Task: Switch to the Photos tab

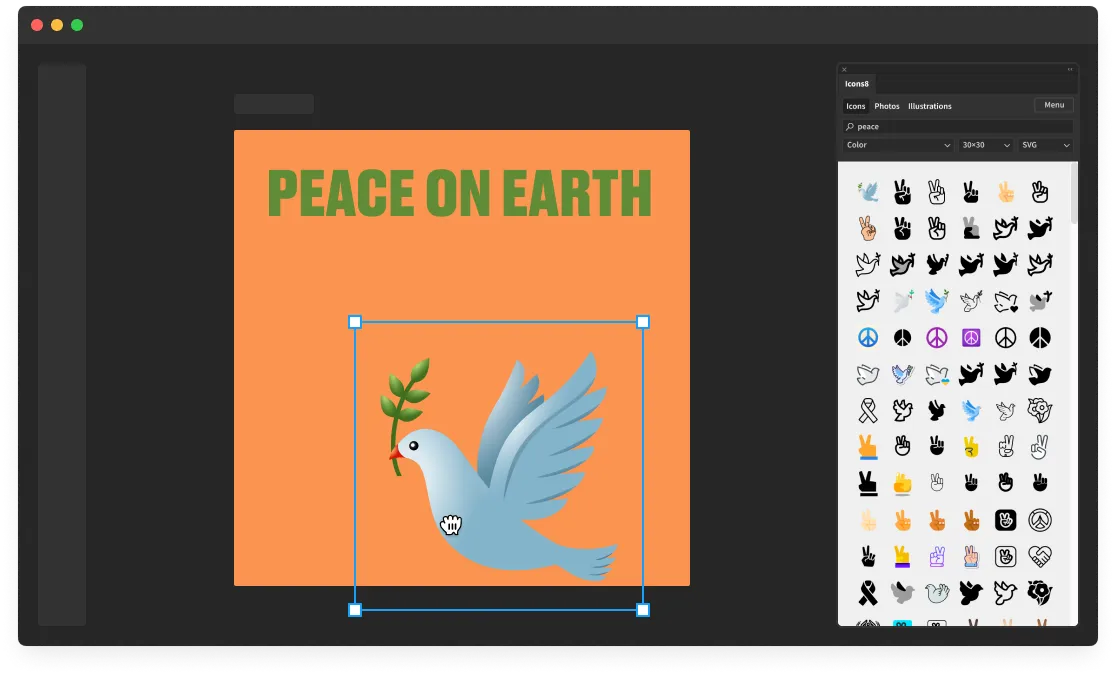Action: (886, 106)
